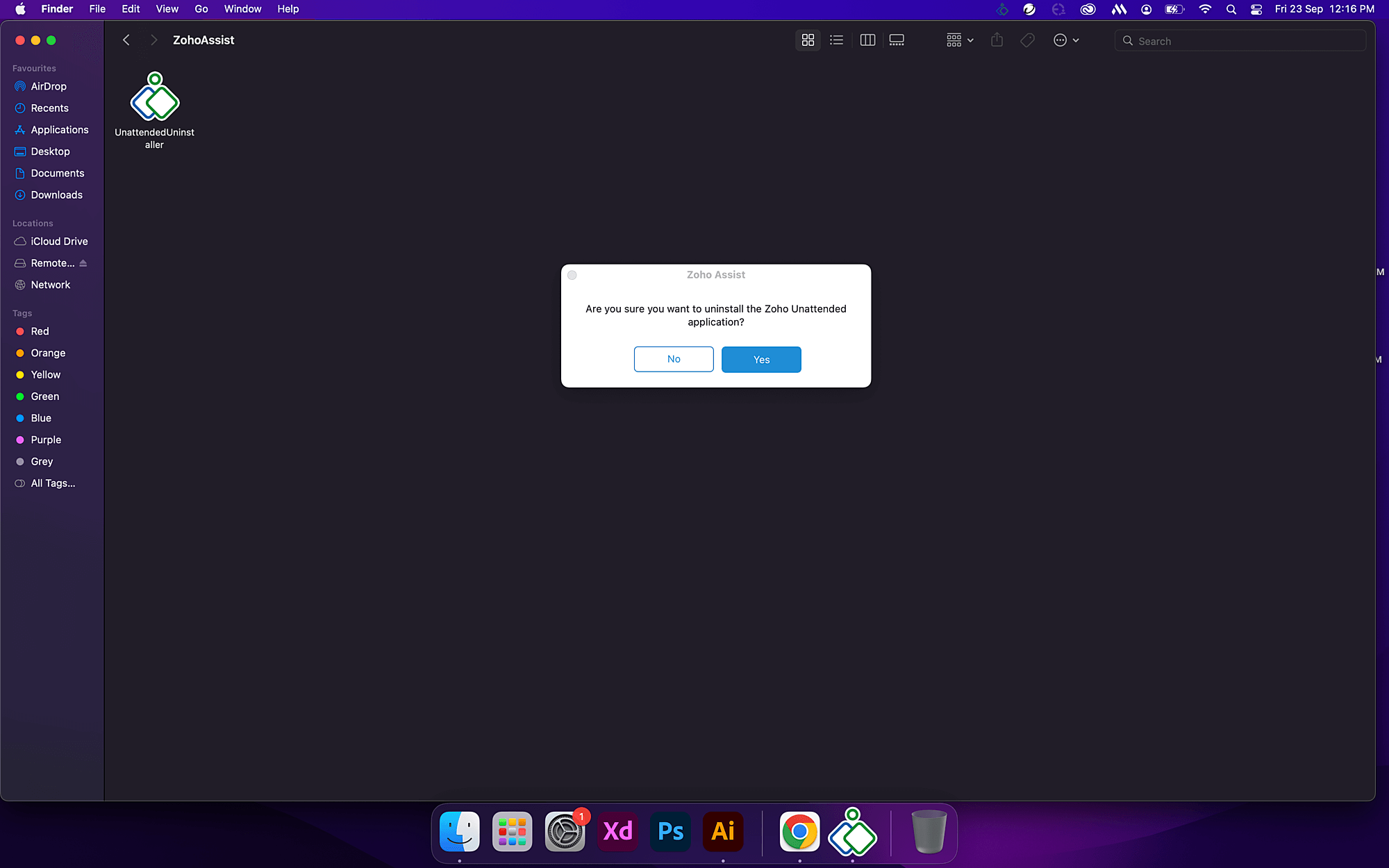
Task: Switch to column view in Finder
Action: pos(867,40)
